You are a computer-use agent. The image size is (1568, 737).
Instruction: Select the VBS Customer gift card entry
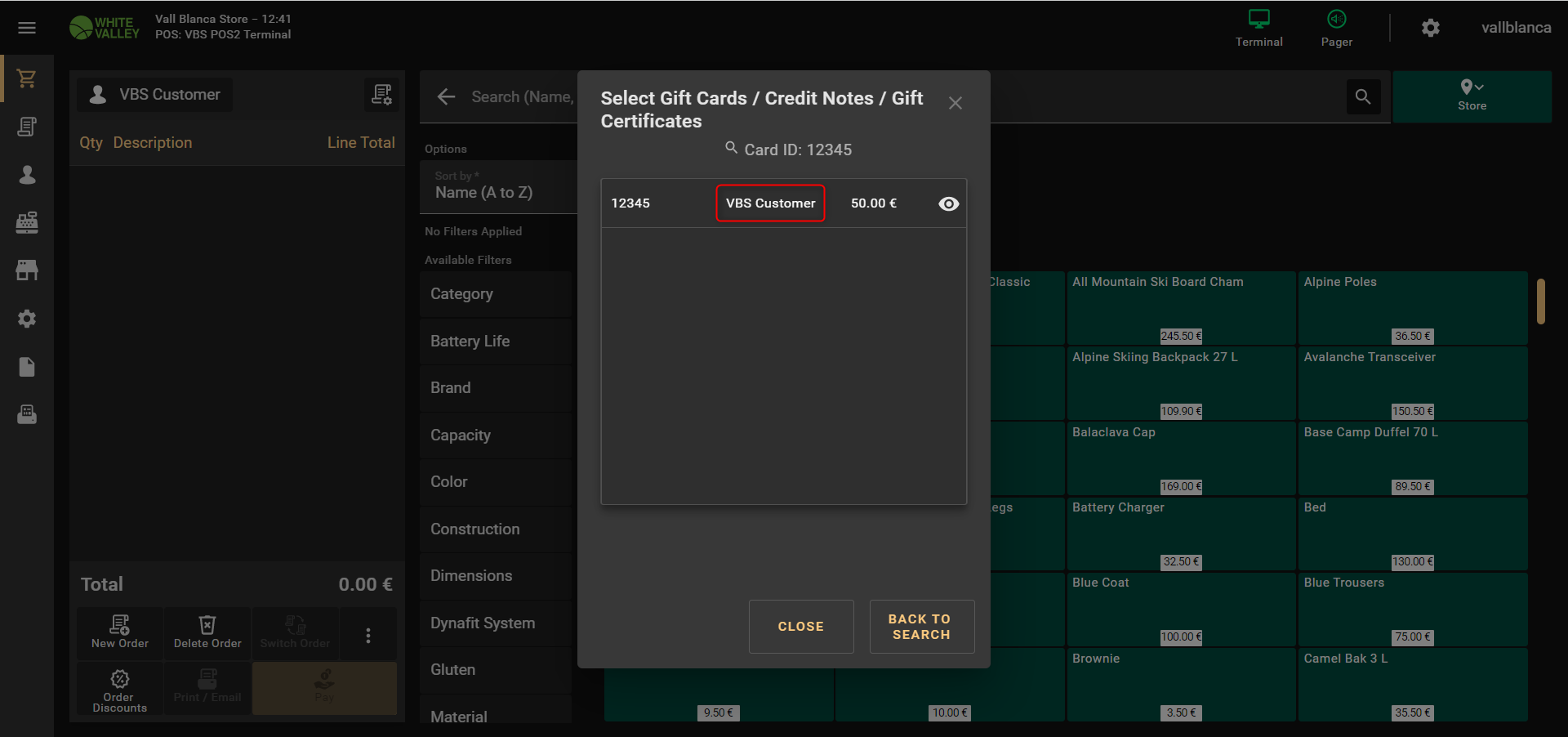pos(770,203)
